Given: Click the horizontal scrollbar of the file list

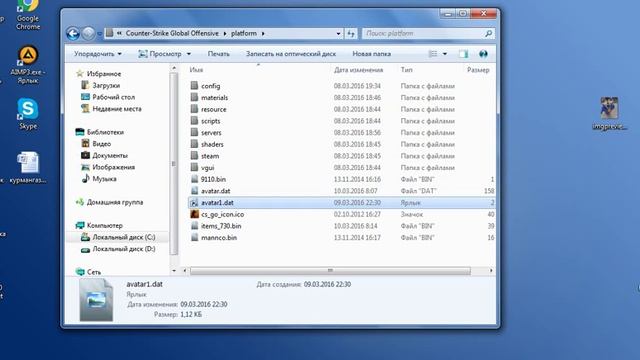Looking at the screenshot, I should [x=330, y=271].
